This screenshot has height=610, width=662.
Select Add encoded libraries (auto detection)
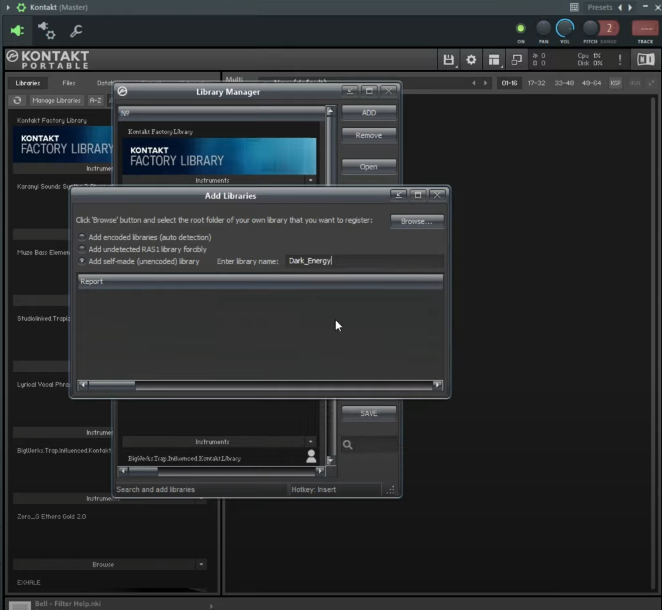(82, 237)
